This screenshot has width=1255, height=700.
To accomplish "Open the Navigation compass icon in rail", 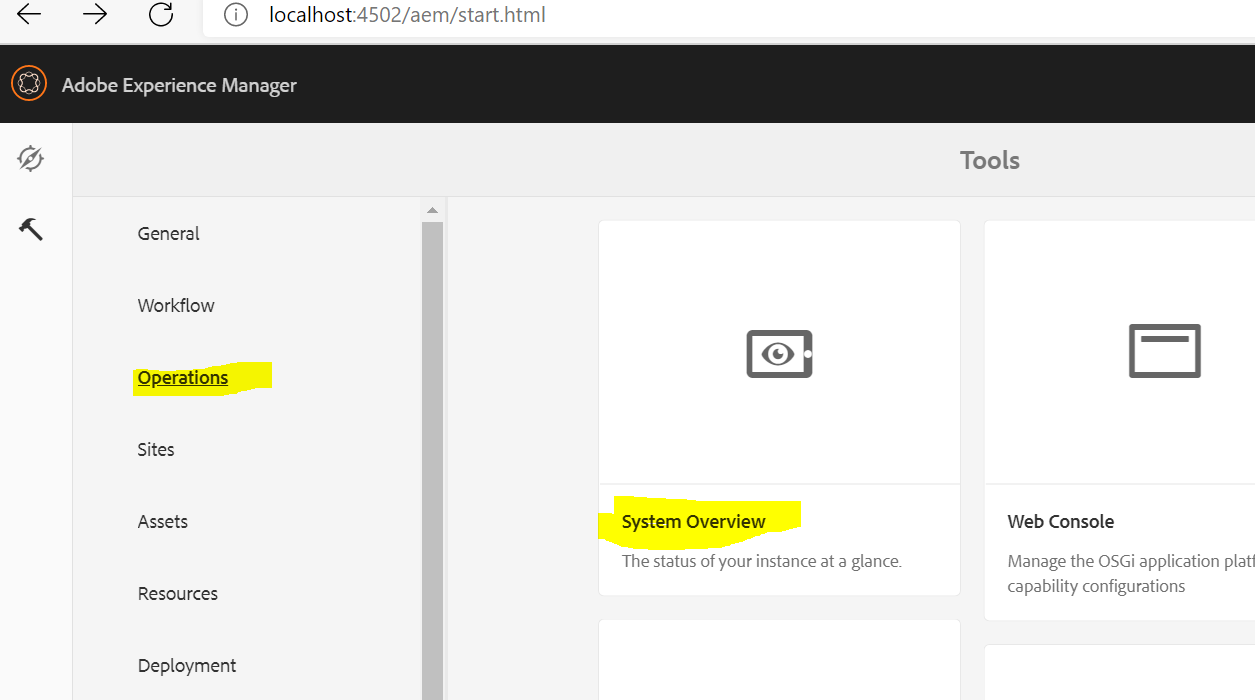I will pos(31,158).
